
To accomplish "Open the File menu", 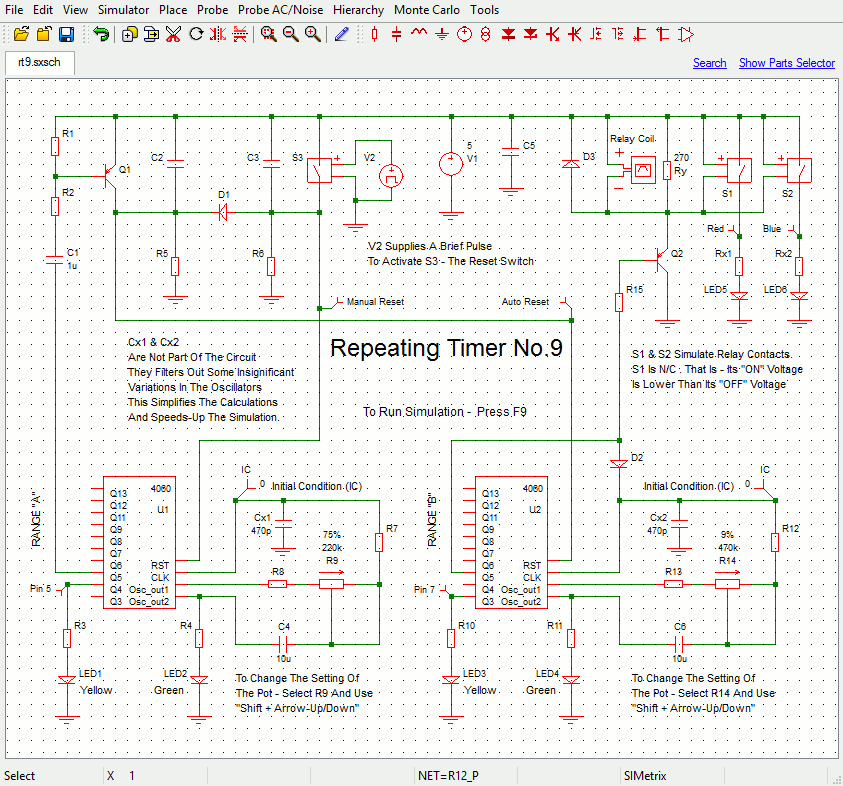I will [13, 10].
